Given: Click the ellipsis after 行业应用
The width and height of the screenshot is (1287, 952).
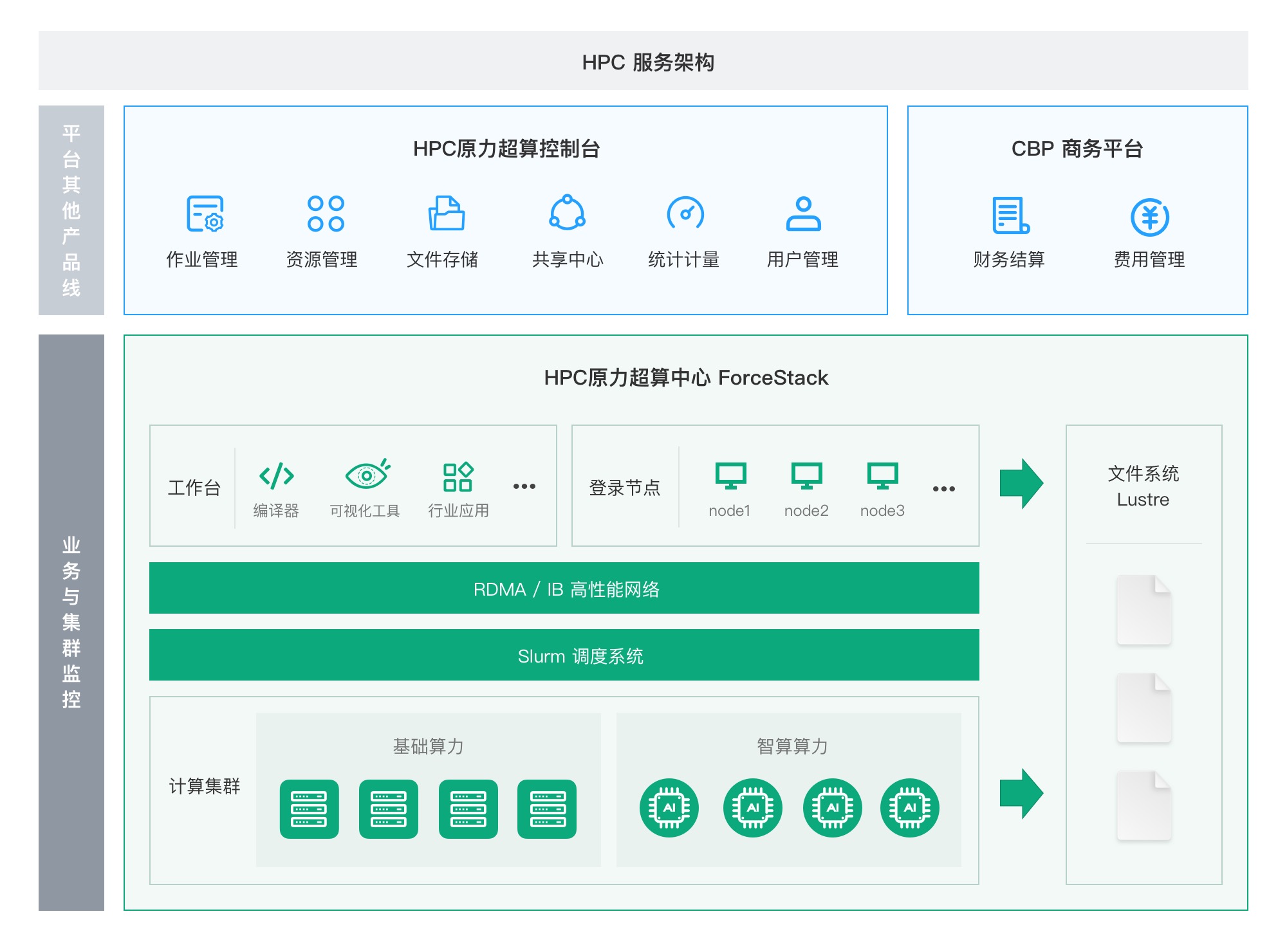Looking at the screenshot, I should click(524, 486).
